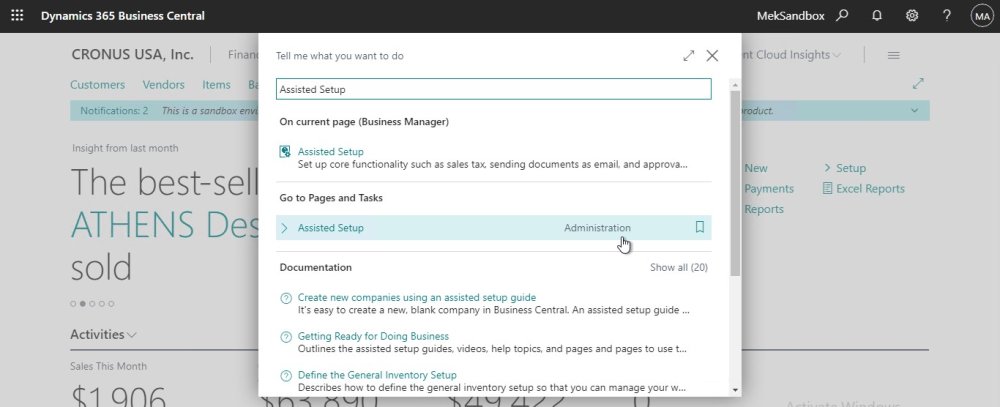The height and width of the screenshot is (407, 1000).
Task: Expand the Tell Me dialog to full size
Action: click(x=689, y=56)
